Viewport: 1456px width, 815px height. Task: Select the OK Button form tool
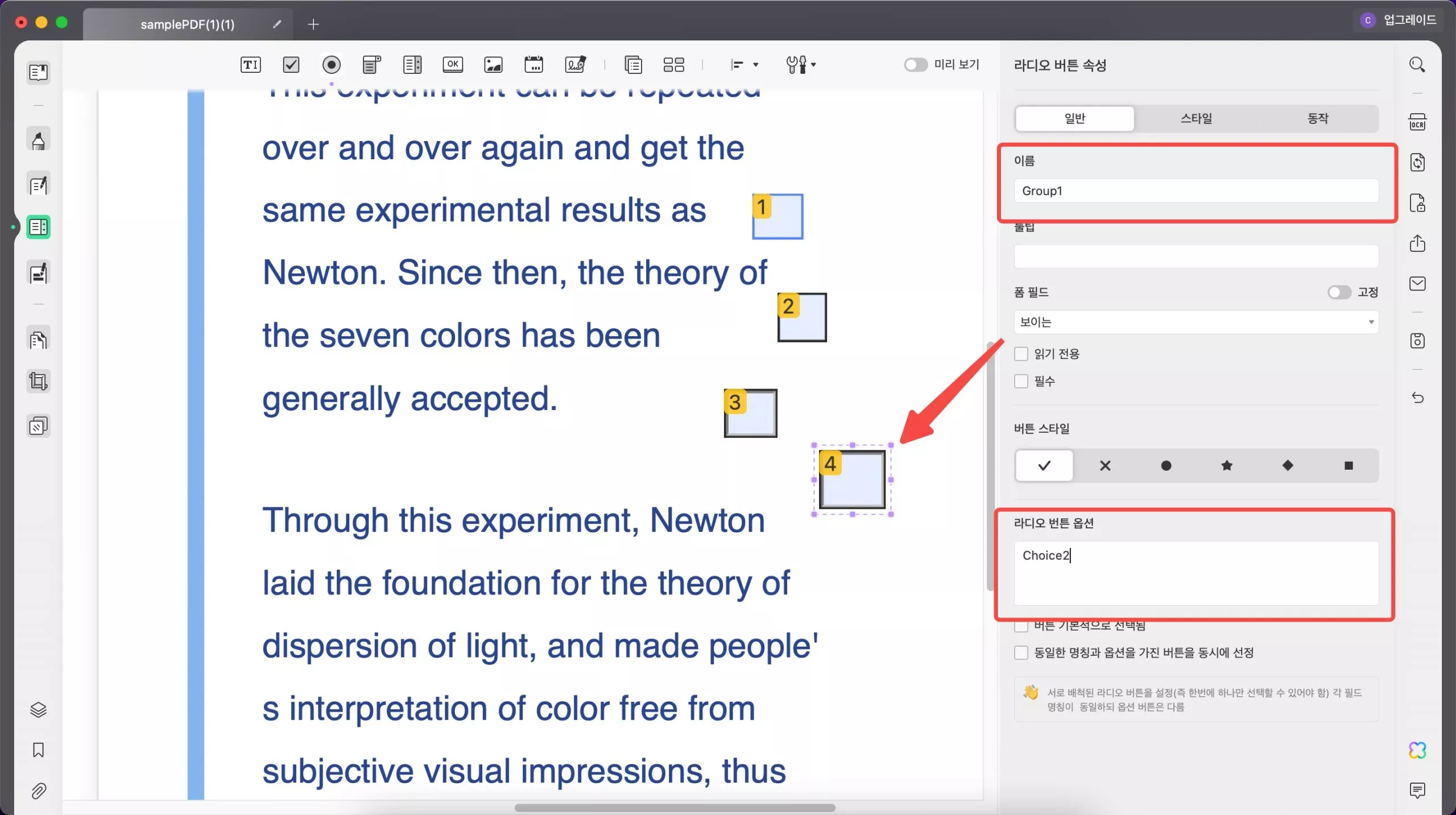point(453,64)
